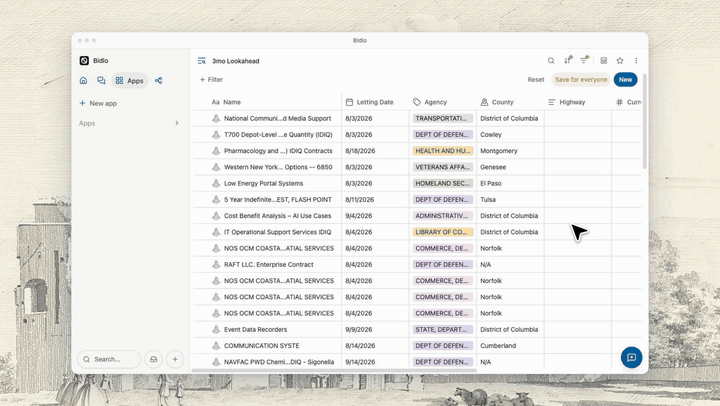720x406 pixels.
Task: Open NAVFAC PWD Chemi...DIQ - Sigonella record
Action: tap(279, 362)
